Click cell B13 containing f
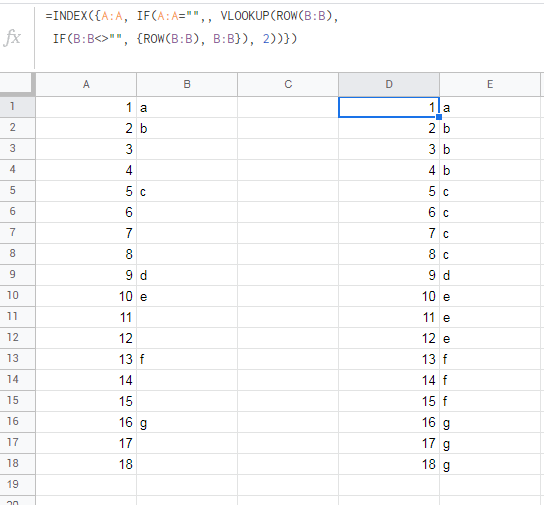 [187, 359]
